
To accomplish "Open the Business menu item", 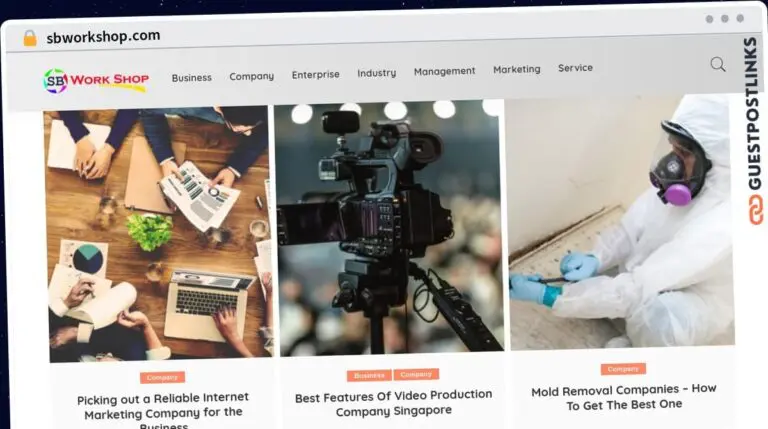I will (192, 77).
